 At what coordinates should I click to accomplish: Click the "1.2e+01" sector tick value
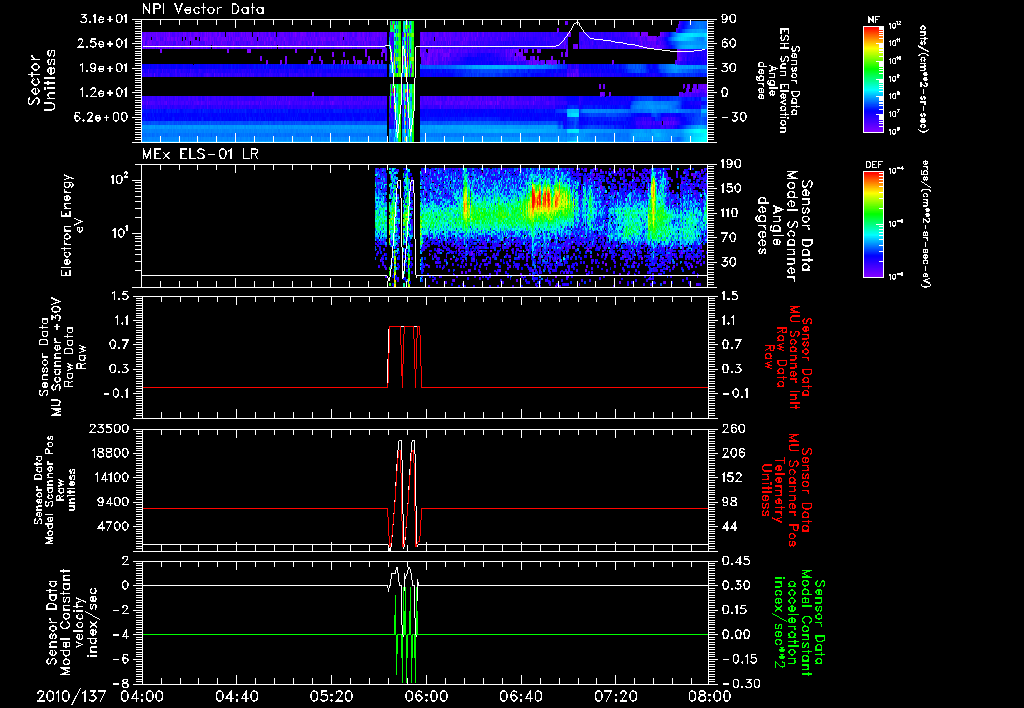point(104,93)
